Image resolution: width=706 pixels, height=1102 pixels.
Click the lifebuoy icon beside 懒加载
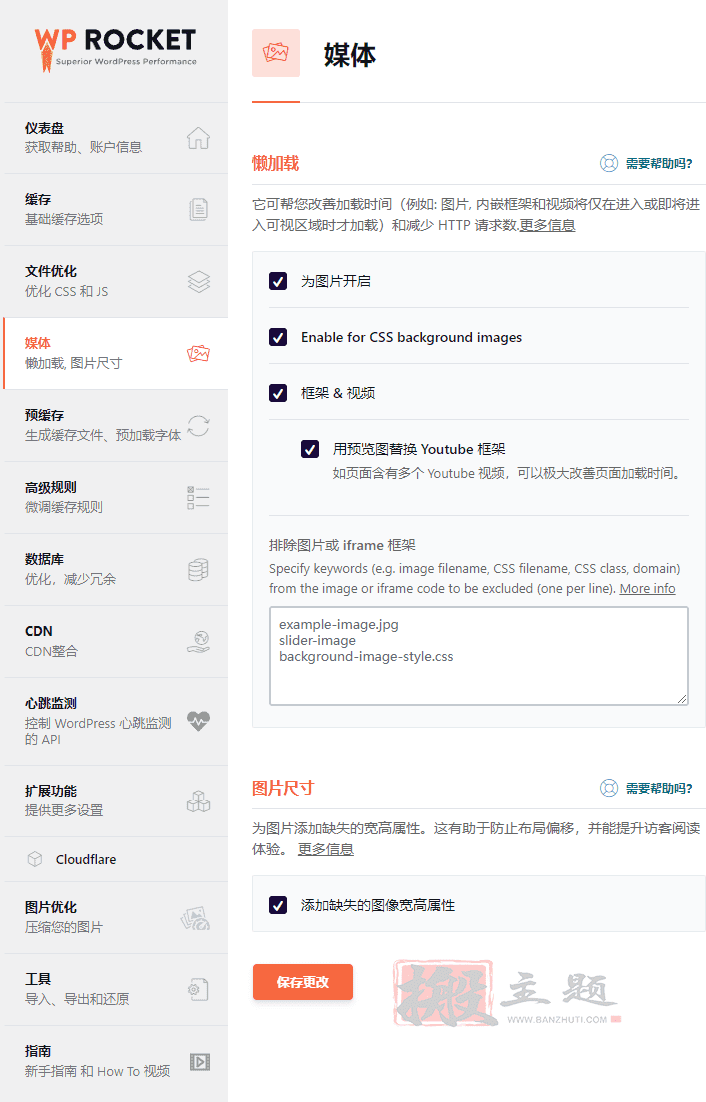pos(608,163)
